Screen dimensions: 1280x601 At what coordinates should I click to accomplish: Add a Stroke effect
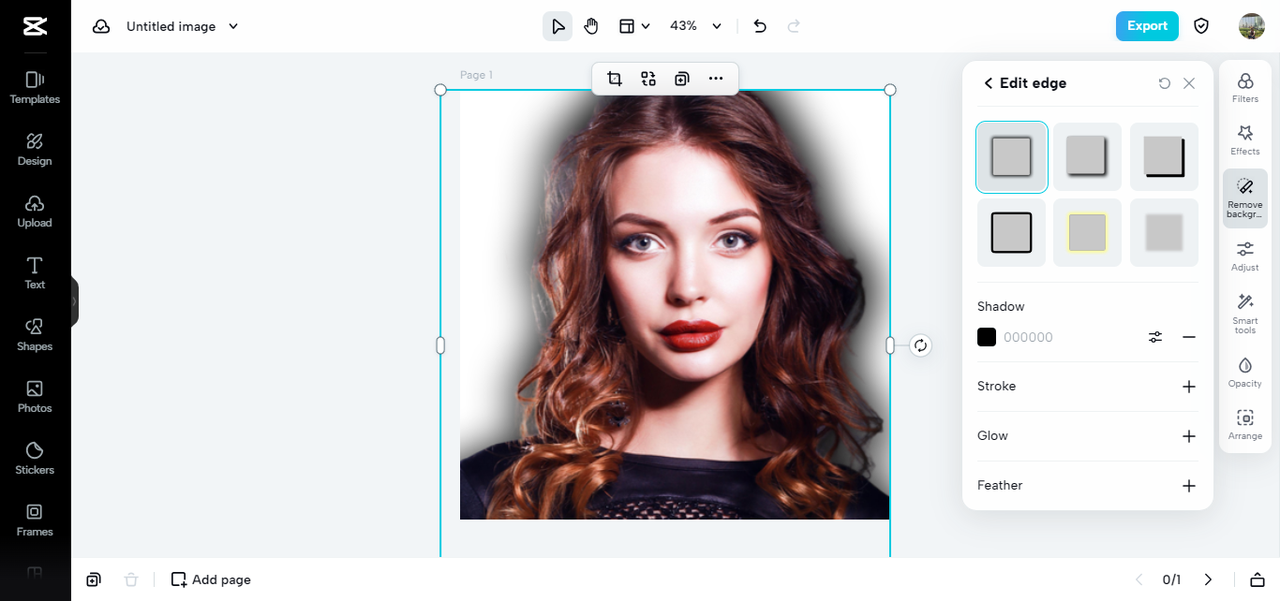tap(1189, 386)
